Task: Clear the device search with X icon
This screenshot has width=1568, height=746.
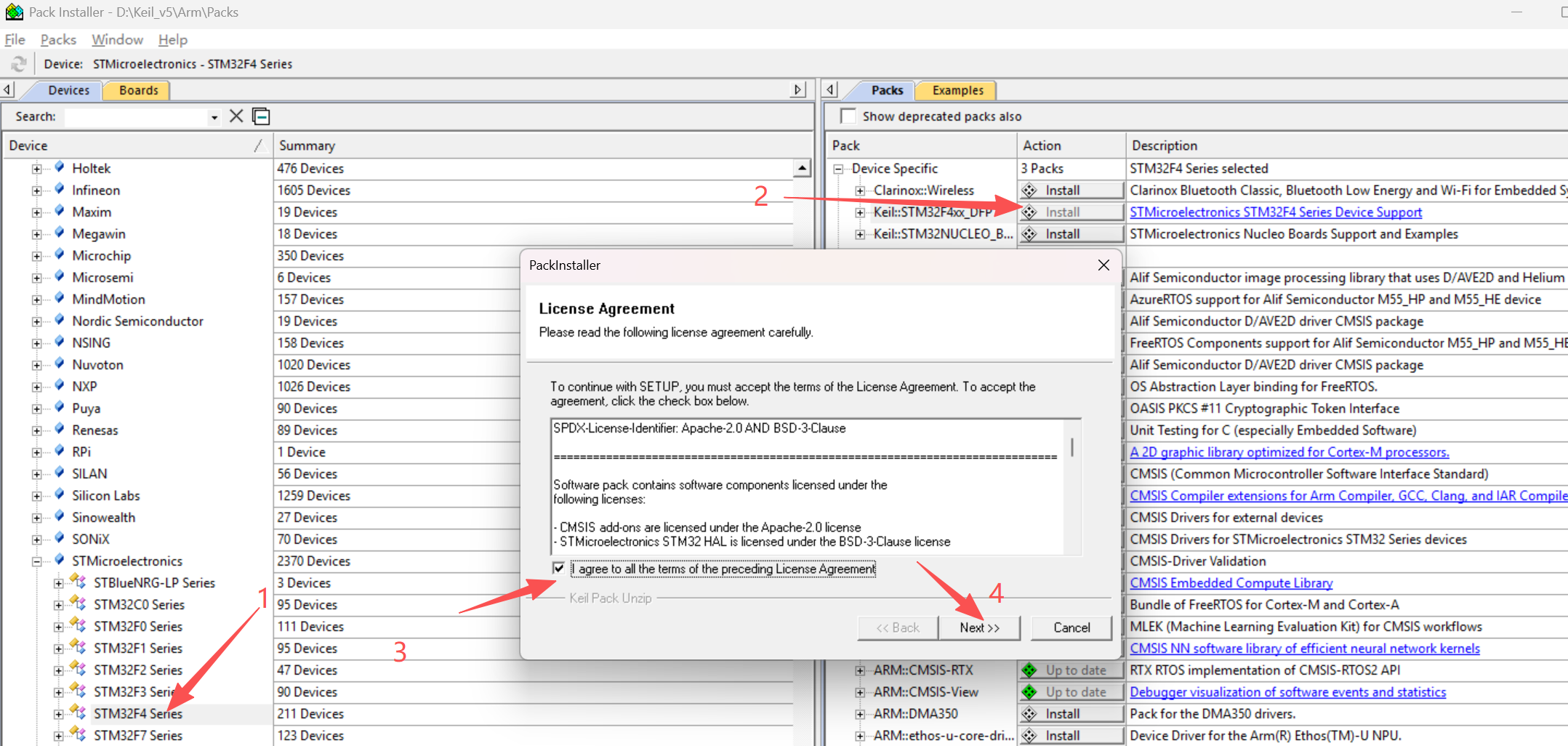Action: (x=236, y=116)
